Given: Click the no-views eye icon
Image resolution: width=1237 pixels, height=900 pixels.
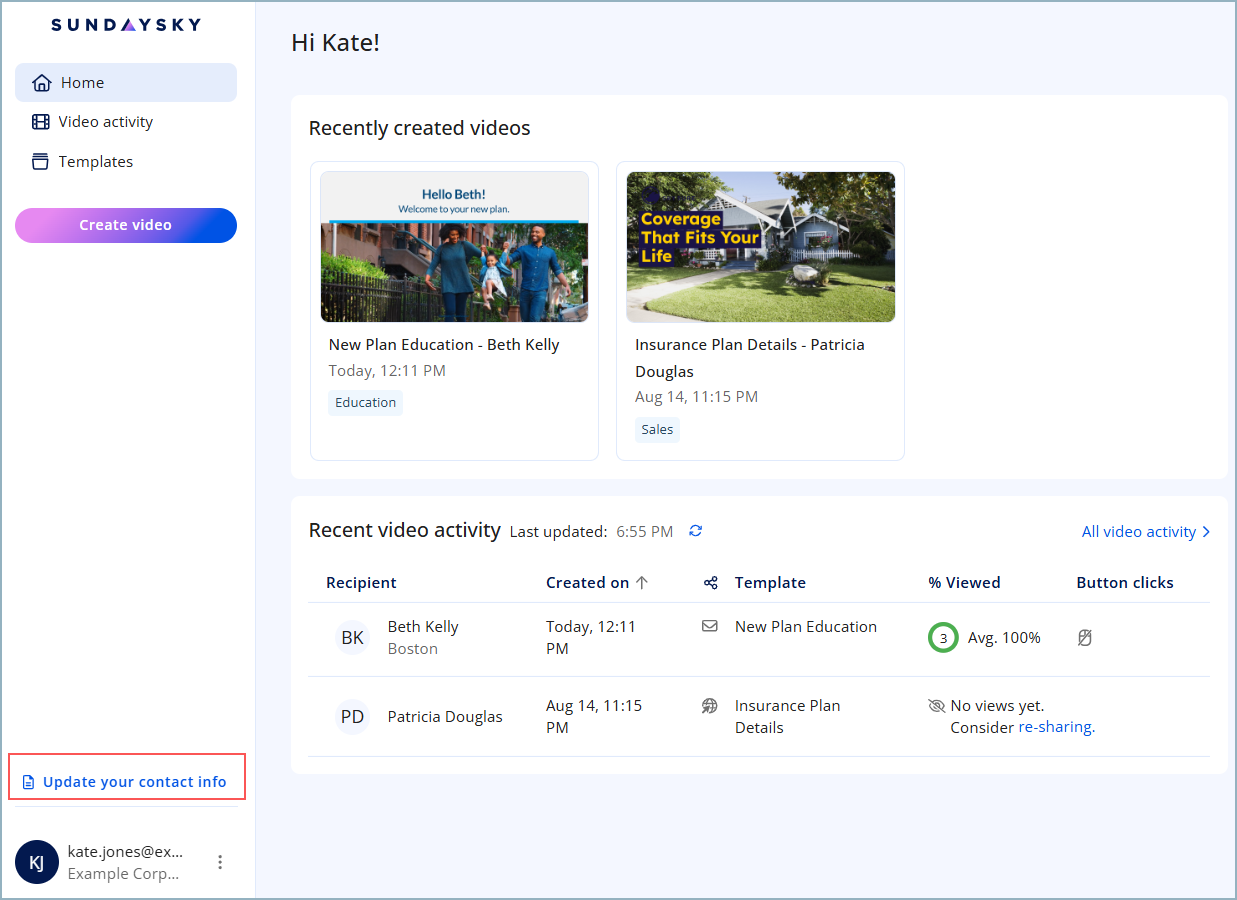Looking at the screenshot, I should (937, 706).
